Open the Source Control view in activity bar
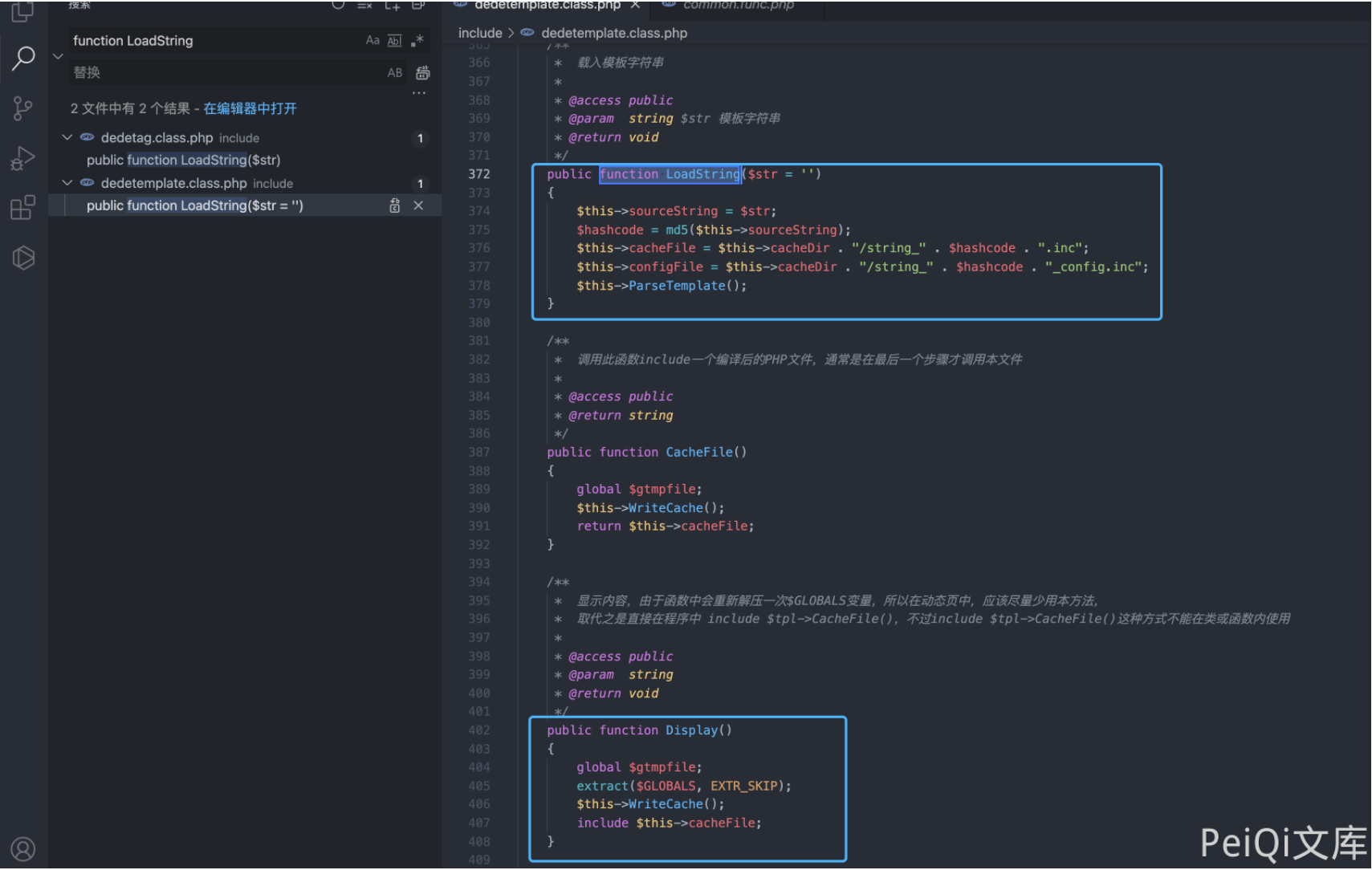 (22, 108)
